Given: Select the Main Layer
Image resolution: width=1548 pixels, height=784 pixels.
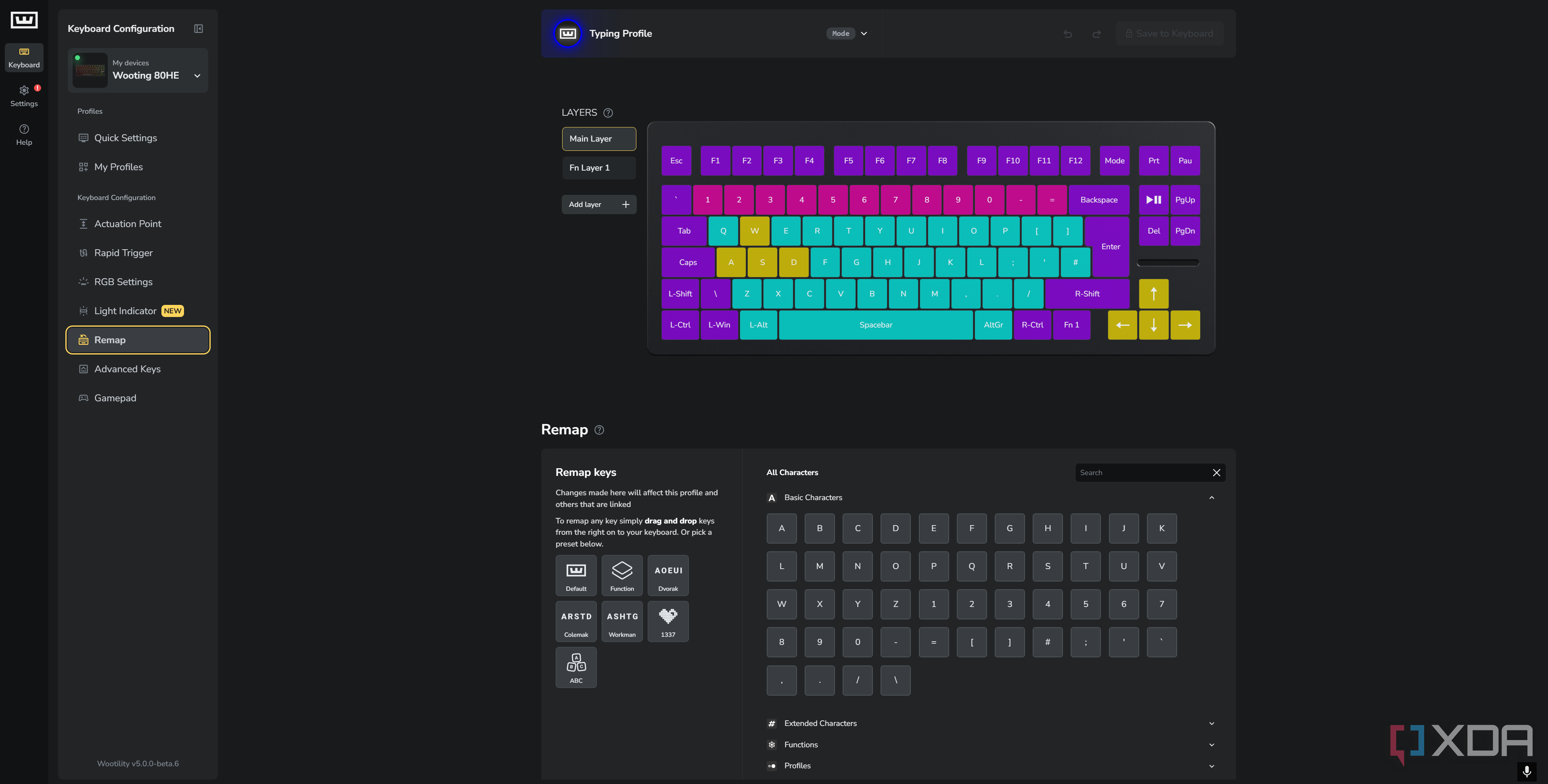Looking at the screenshot, I should click(x=598, y=139).
